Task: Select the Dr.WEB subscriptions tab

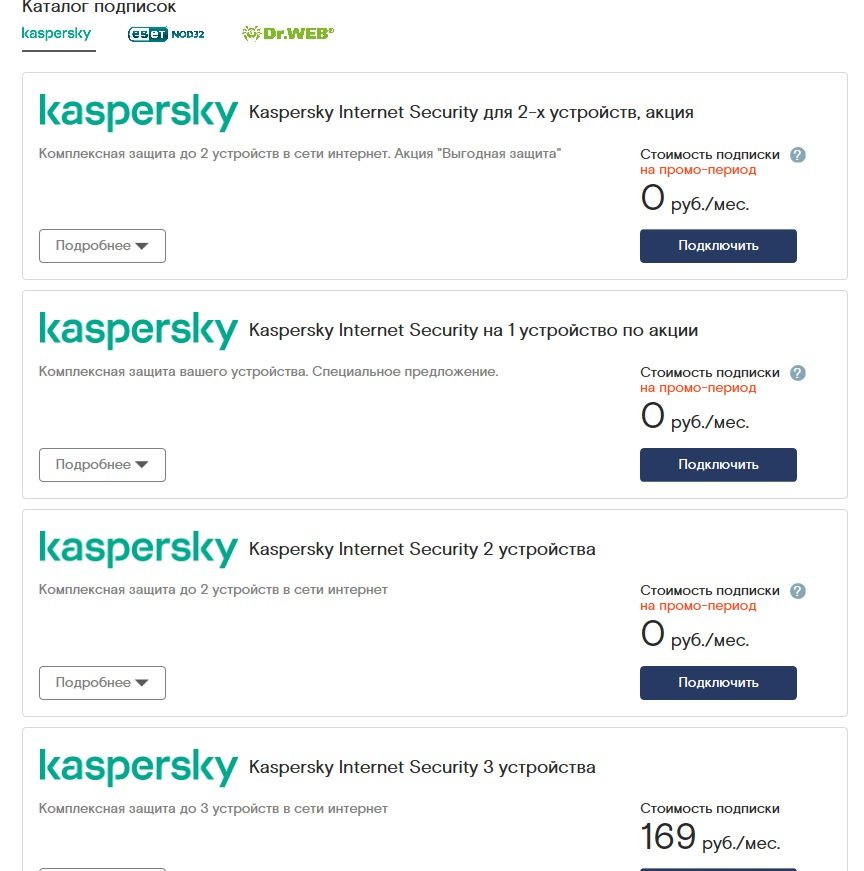Action: [x=288, y=34]
